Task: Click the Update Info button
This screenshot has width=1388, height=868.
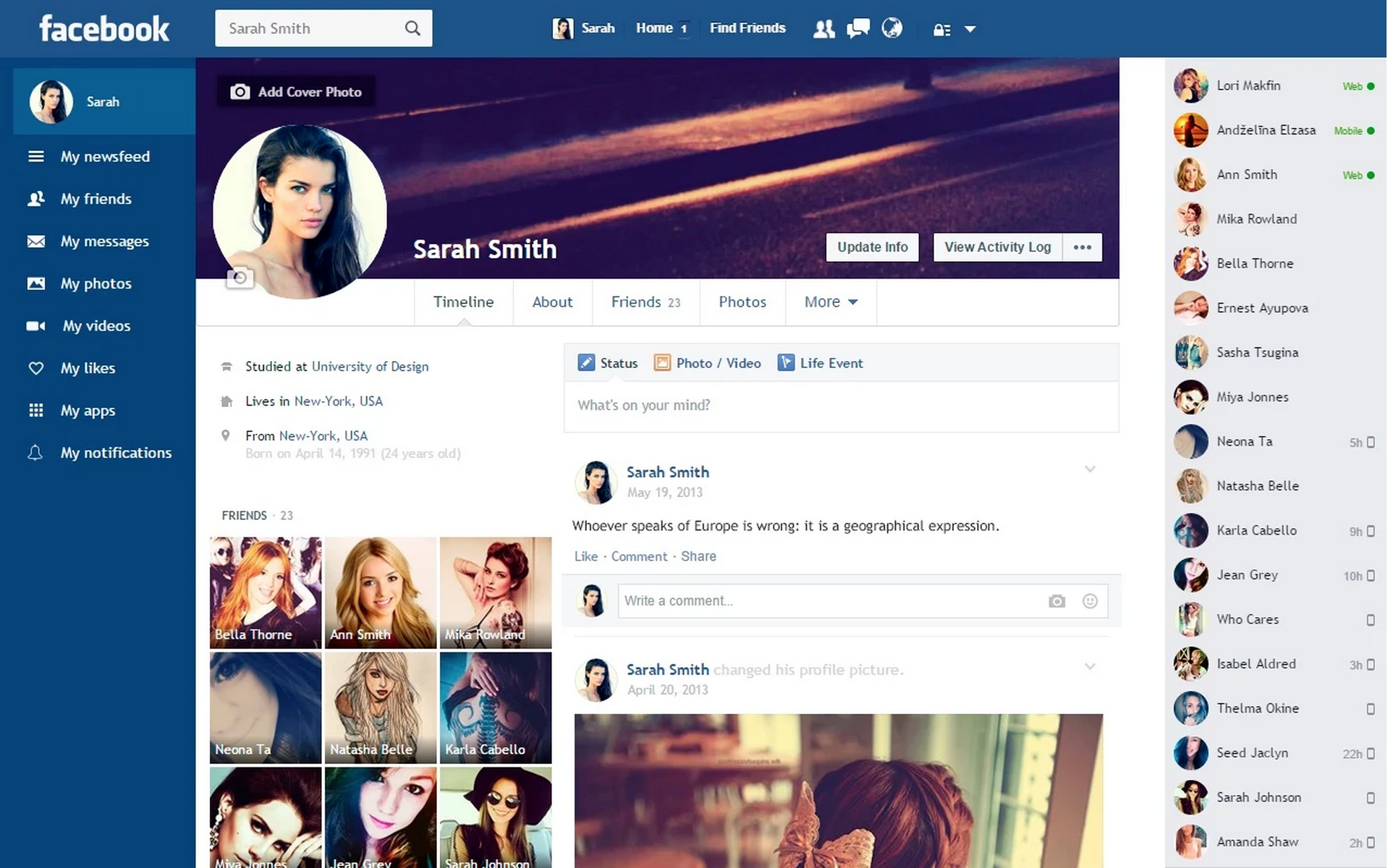Action: click(x=871, y=247)
